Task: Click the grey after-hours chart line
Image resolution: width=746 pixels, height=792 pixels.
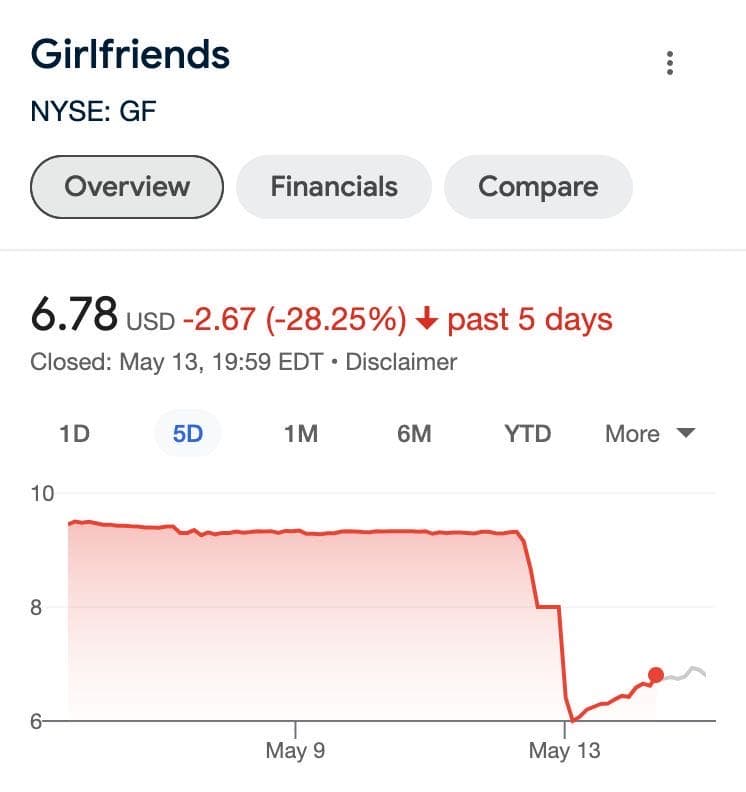Action: point(690,672)
